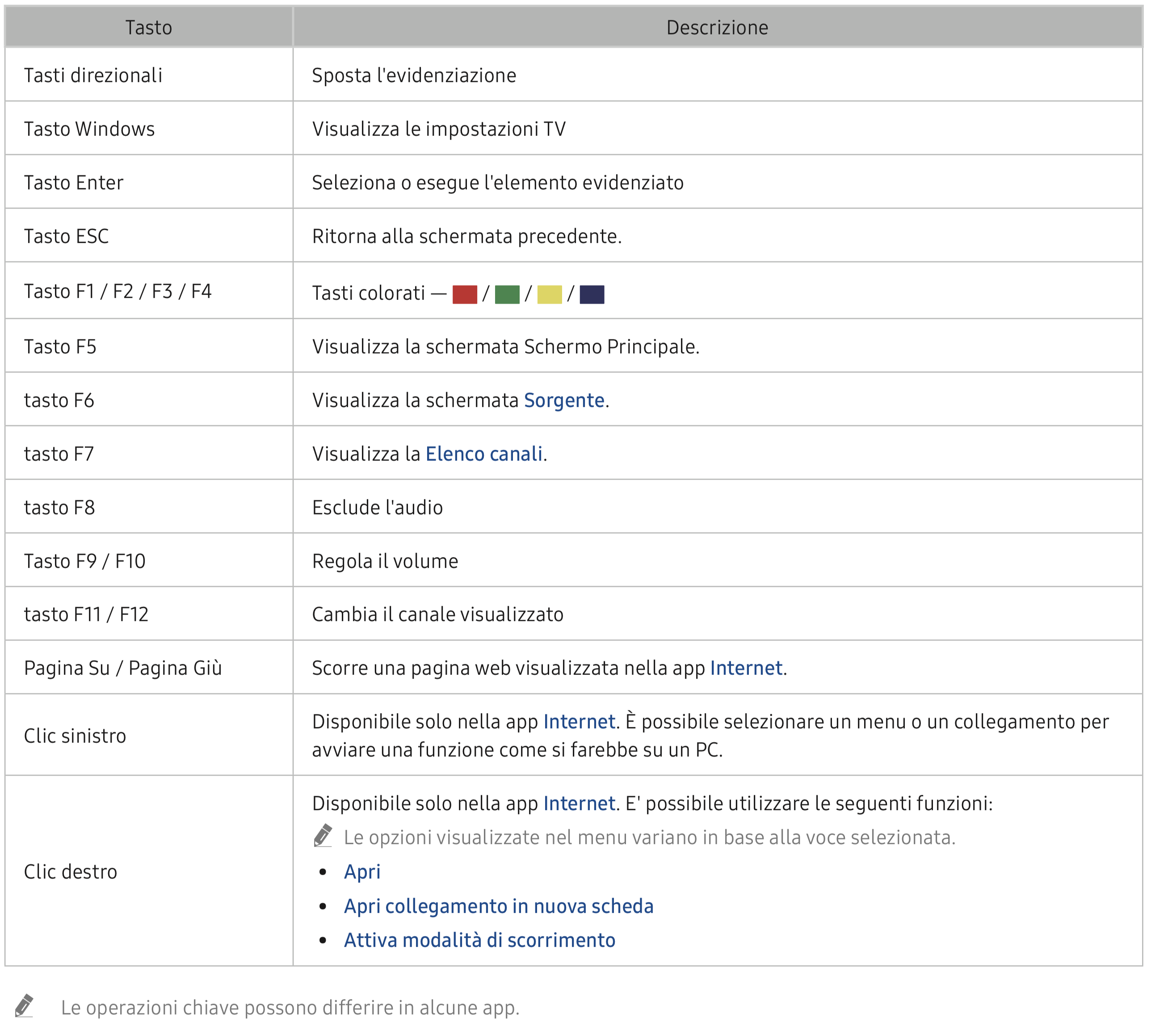Image resolution: width=1151 pixels, height=1036 pixels.
Task: Click the pencil note icon below the table
Action: click(x=25, y=1005)
